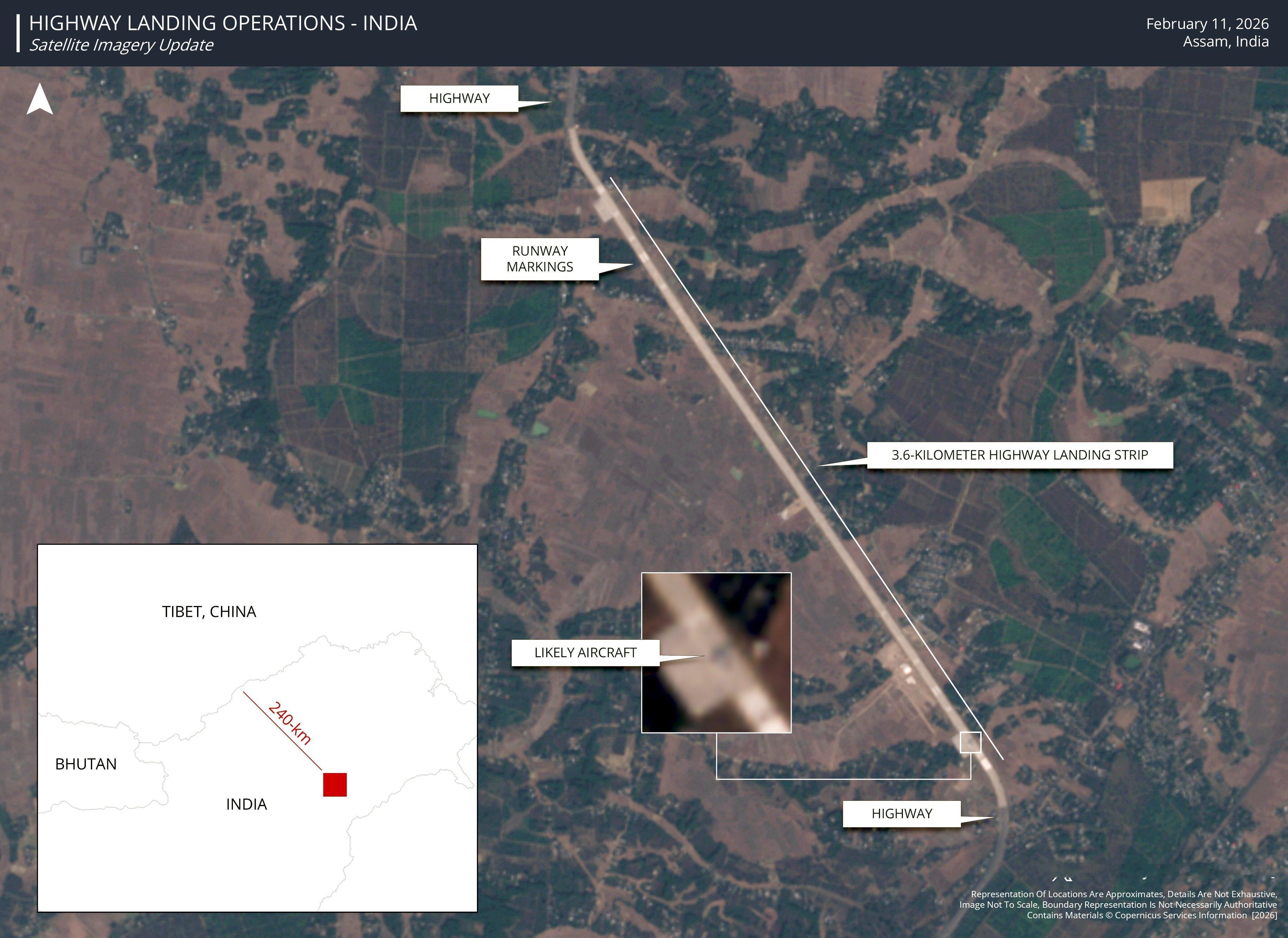
Task: Select the bottom HIGHWAY label
Action: click(x=901, y=813)
